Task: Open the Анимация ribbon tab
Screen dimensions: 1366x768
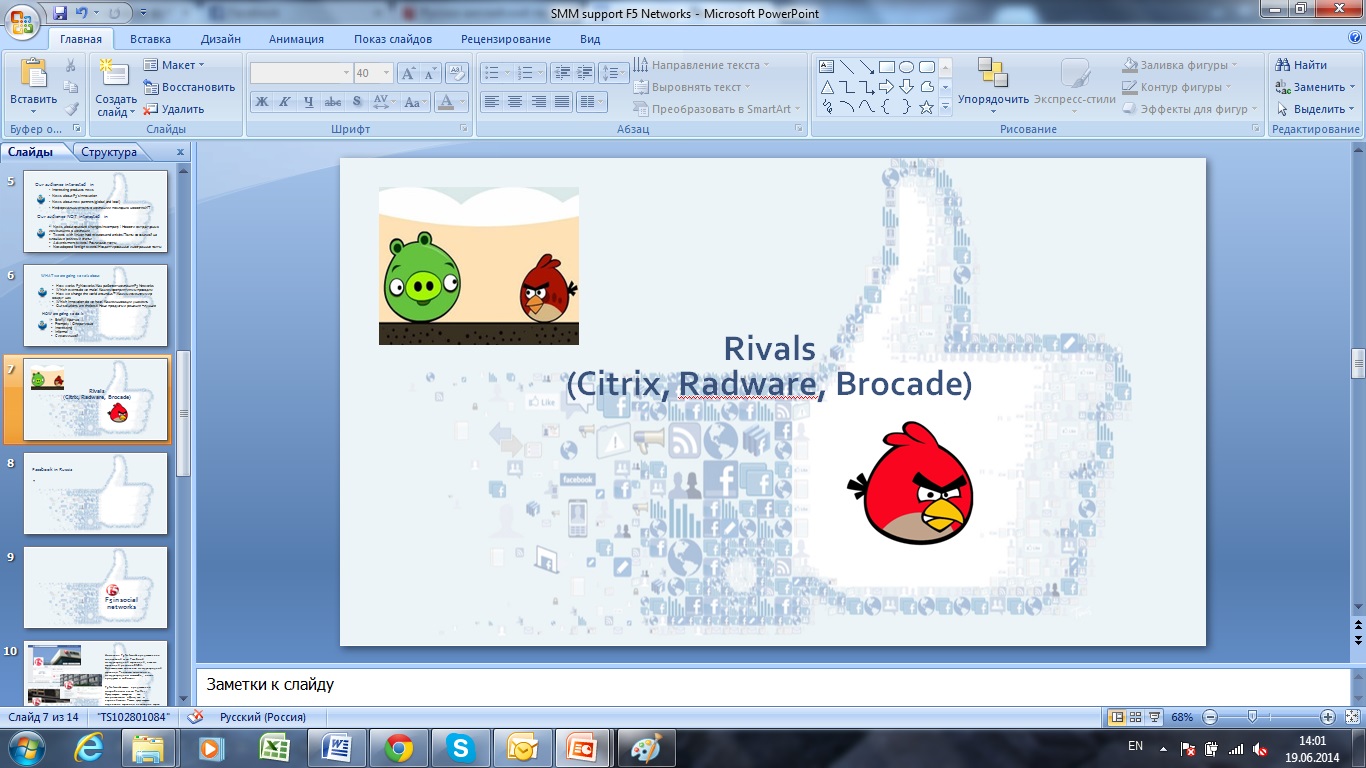Action: 296,39
